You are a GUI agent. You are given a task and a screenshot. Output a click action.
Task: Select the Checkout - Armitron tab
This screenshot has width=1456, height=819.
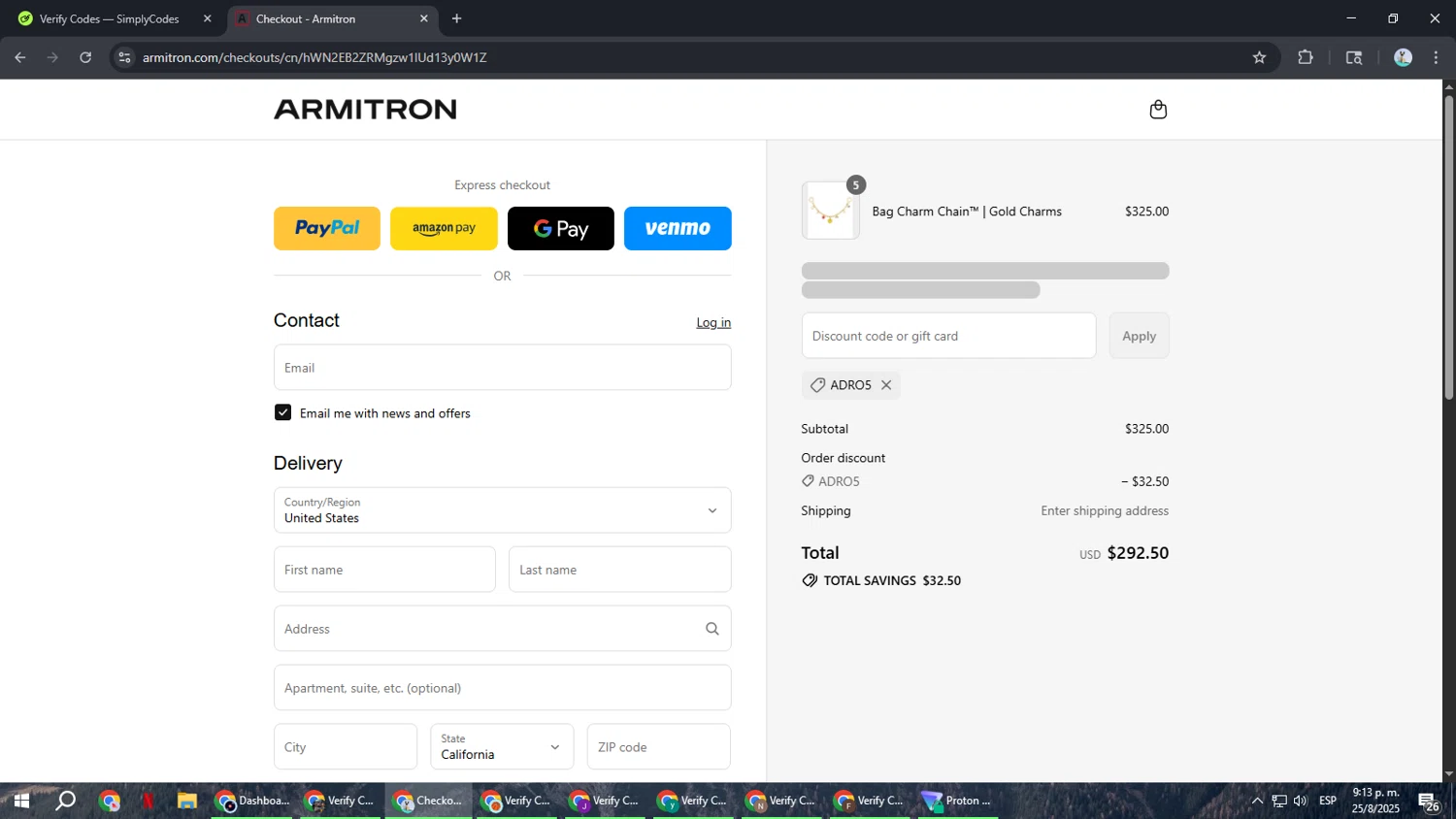click(x=332, y=18)
